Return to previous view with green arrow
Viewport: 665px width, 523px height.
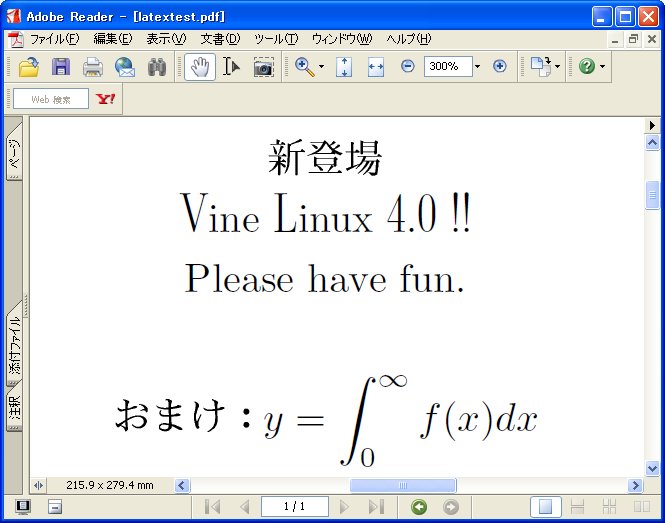click(x=419, y=507)
